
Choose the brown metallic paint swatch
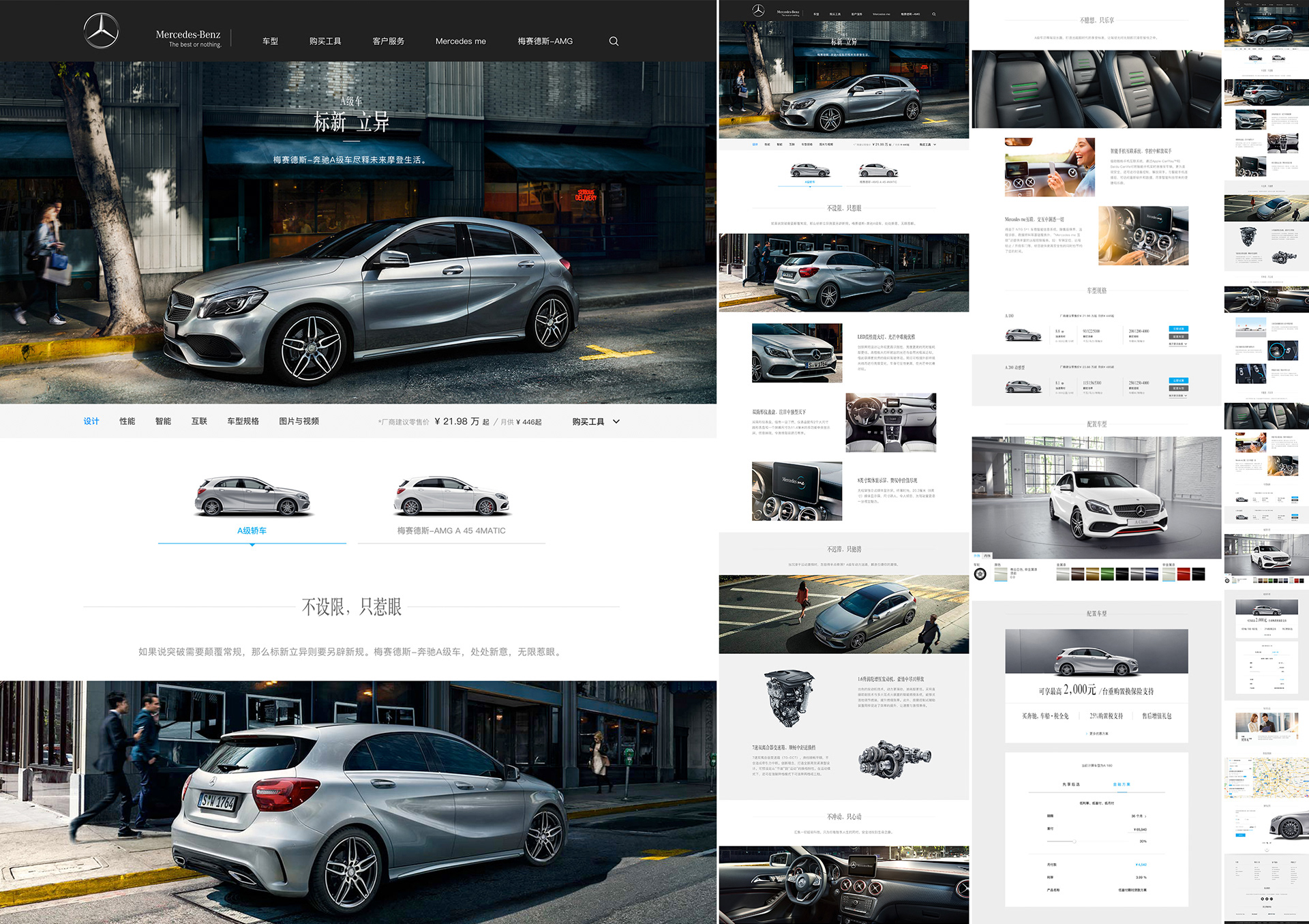click(1077, 574)
